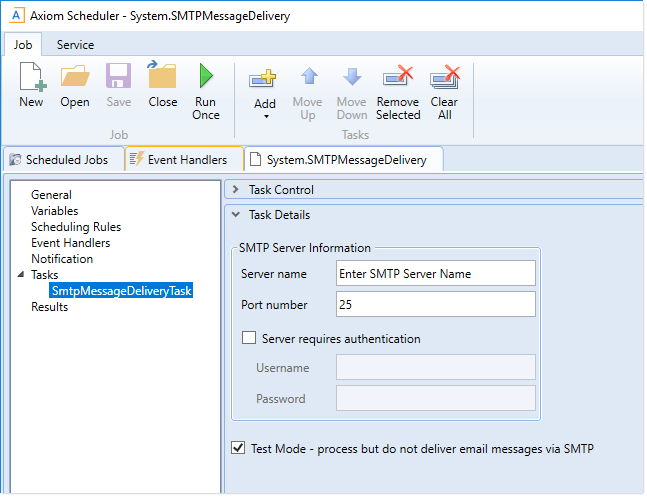Close the job using the Close icon
Screen dimensions: 647x497
162,75
